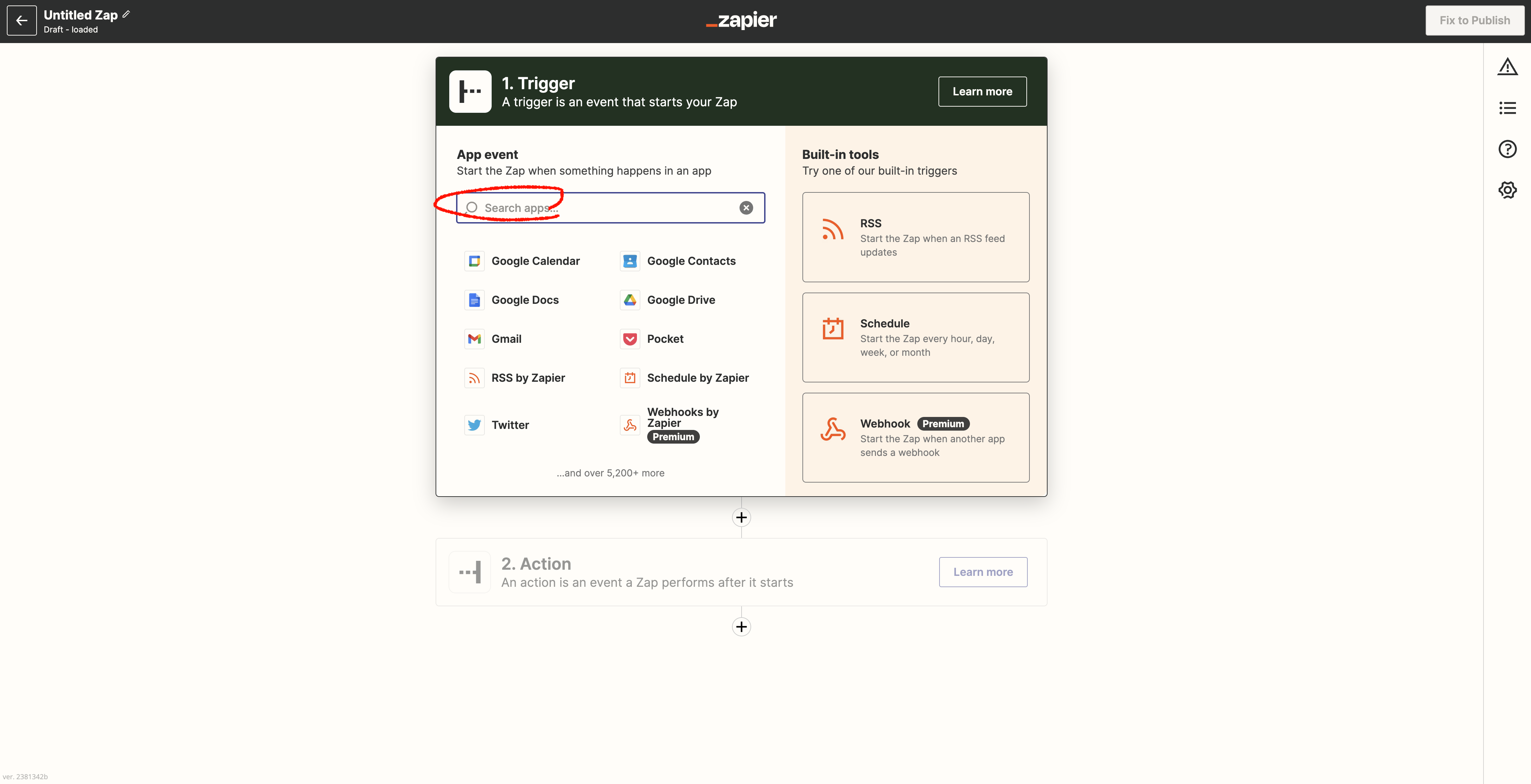Select the Pocket app
This screenshot has height=784, width=1531.
(652, 339)
